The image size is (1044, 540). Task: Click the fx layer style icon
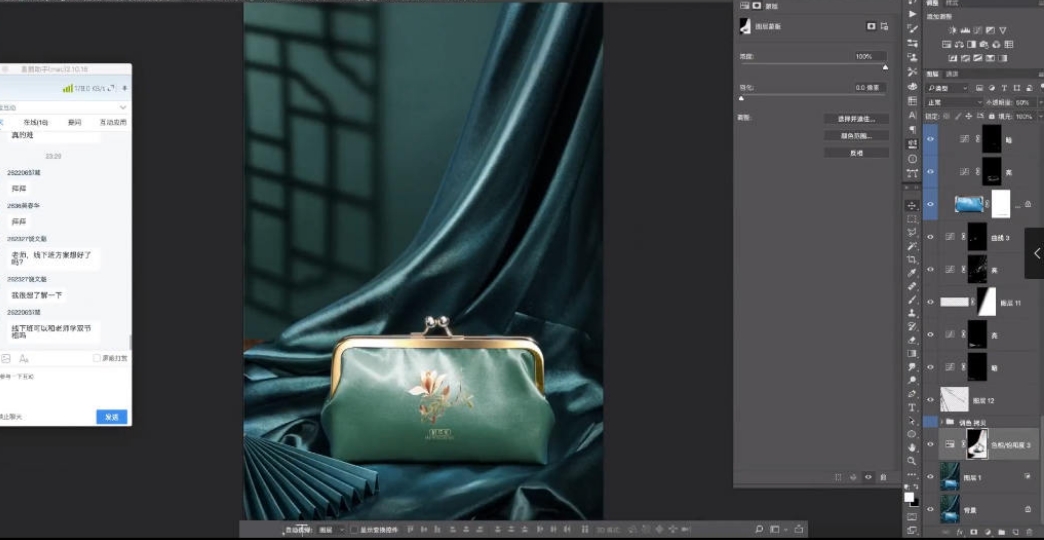click(958, 533)
